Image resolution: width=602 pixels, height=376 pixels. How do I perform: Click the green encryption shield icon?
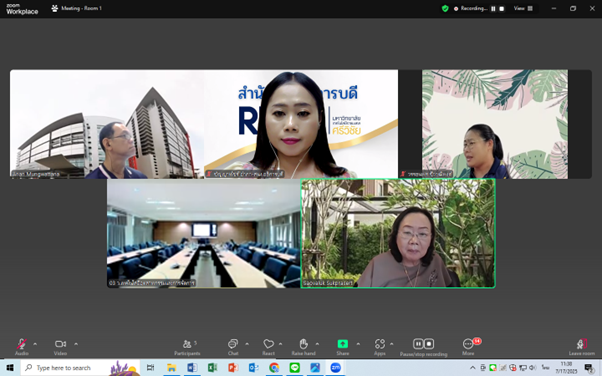coord(445,8)
